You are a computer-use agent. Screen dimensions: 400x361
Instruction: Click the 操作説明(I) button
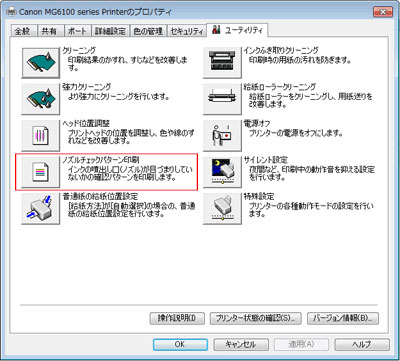(177, 318)
